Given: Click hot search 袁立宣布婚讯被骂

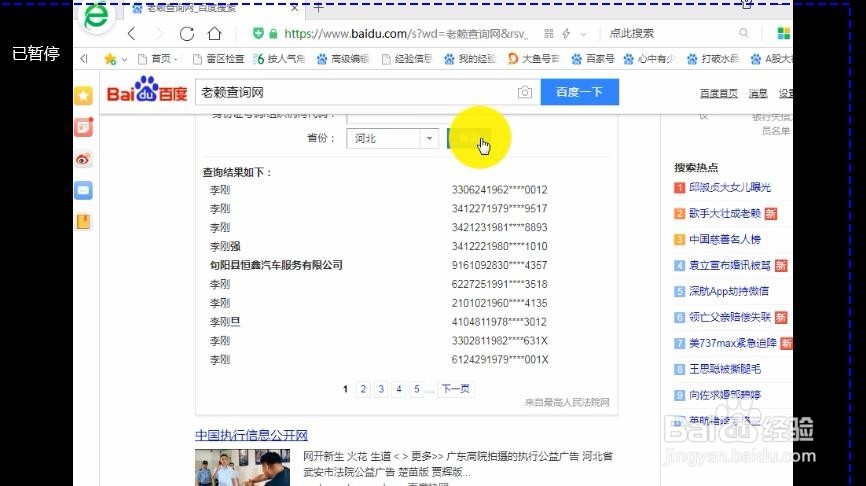Looking at the screenshot, I should click(730, 265).
